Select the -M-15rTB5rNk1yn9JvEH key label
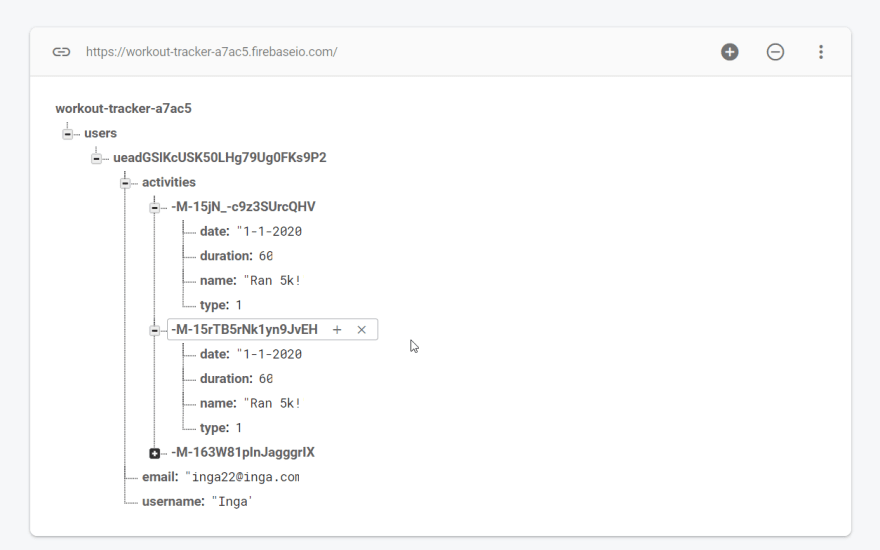Viewport: 880px width, 550px height. click(x=244, y=329)
